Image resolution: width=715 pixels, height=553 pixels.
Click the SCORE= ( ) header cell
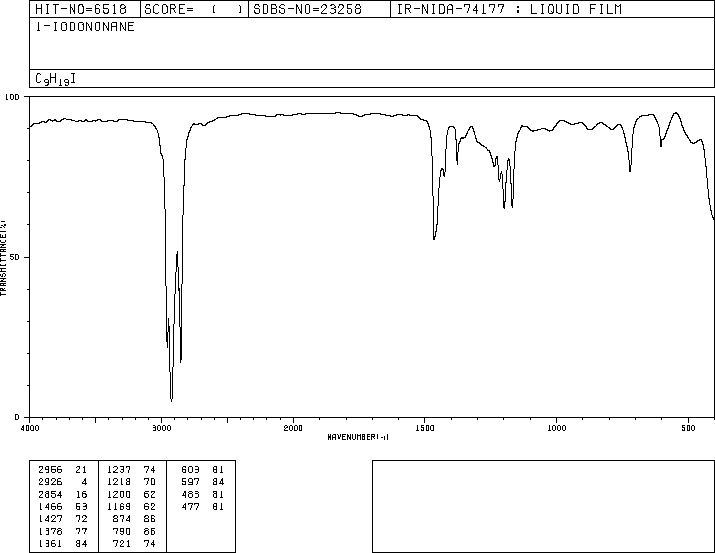(x=194, y=9)
